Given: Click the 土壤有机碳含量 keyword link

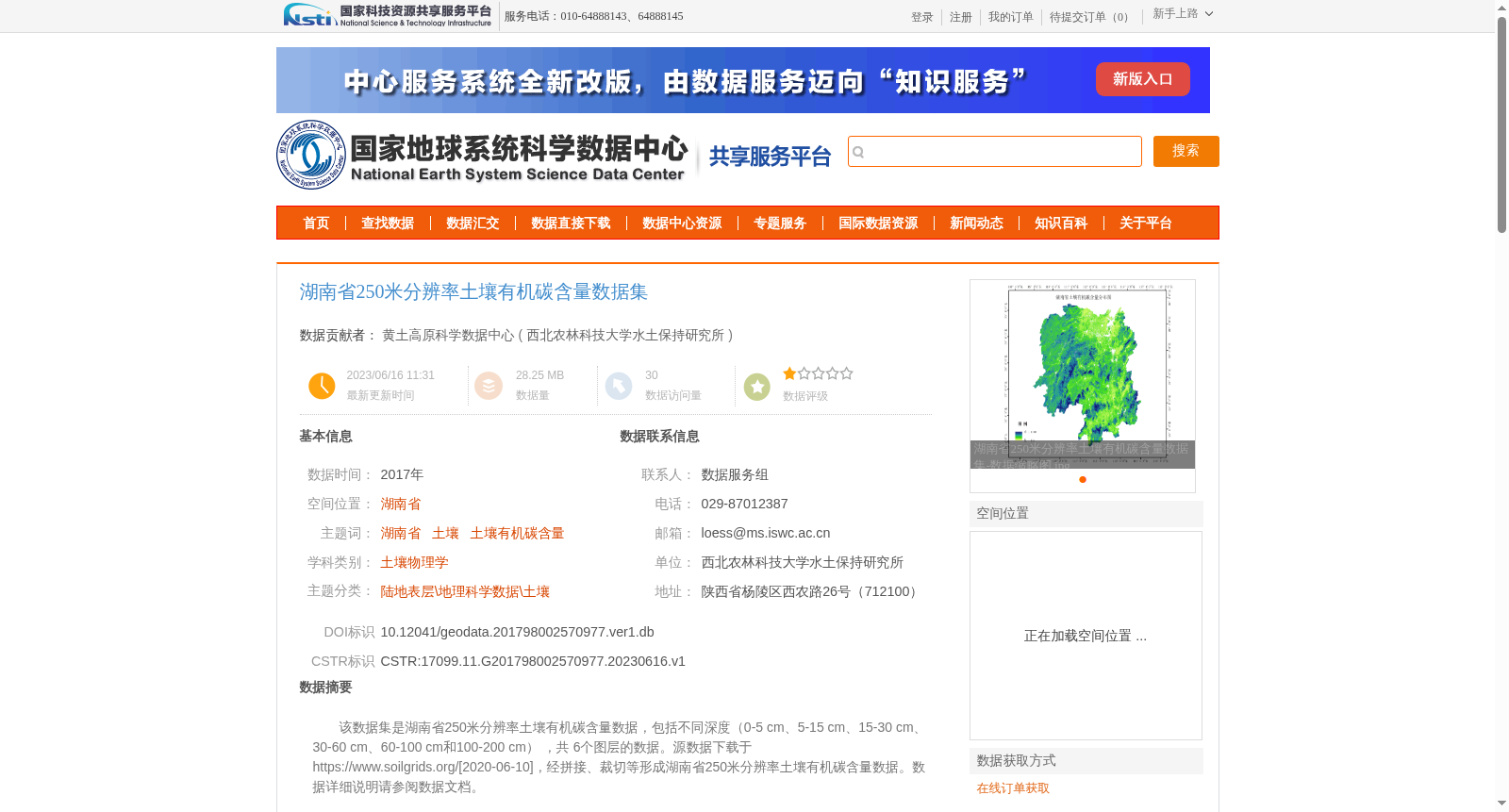Looking at the screenshot, I should pyautogui.click(x=517, y=533).
